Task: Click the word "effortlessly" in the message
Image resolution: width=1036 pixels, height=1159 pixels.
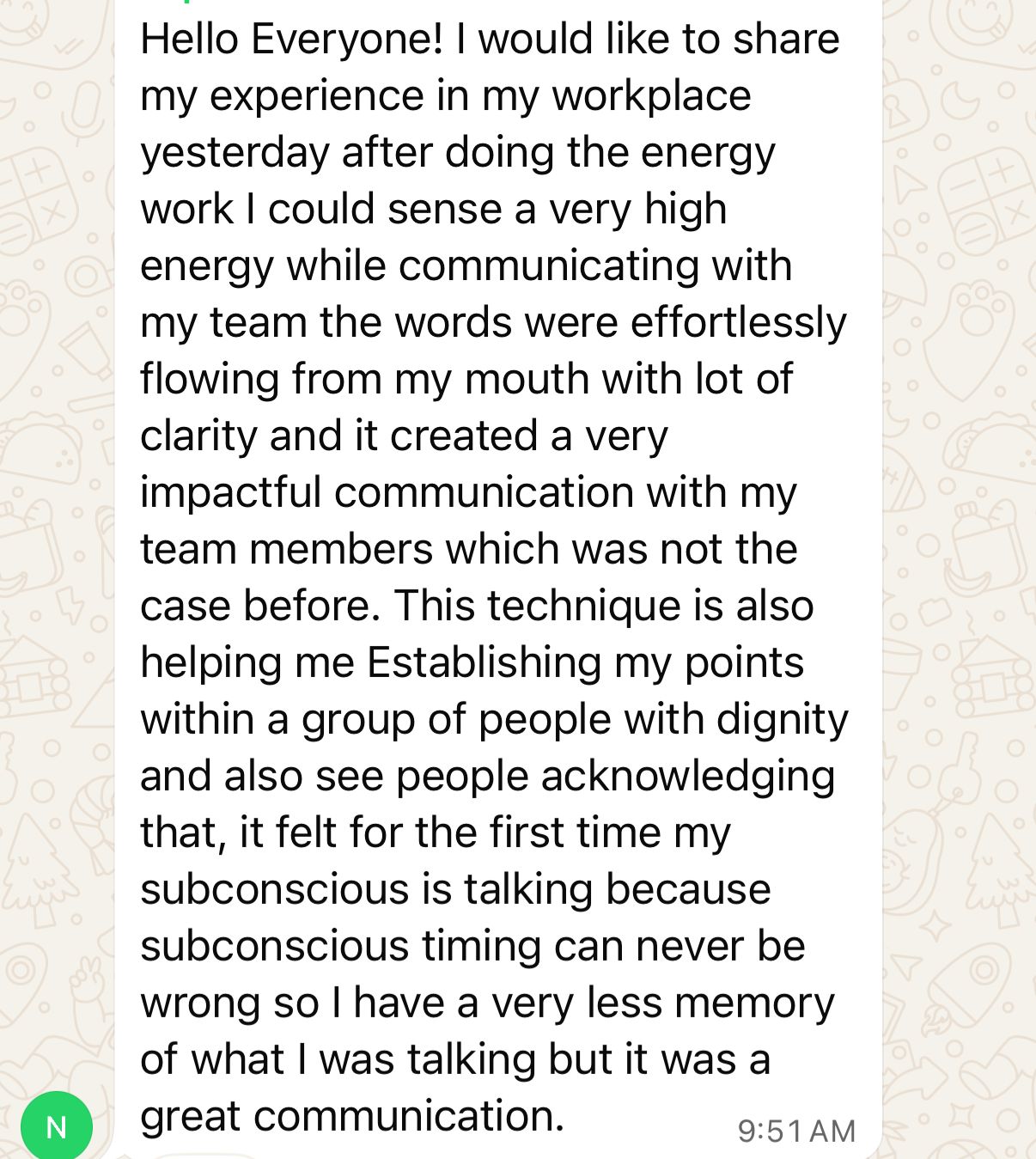Action: point(738,322)
